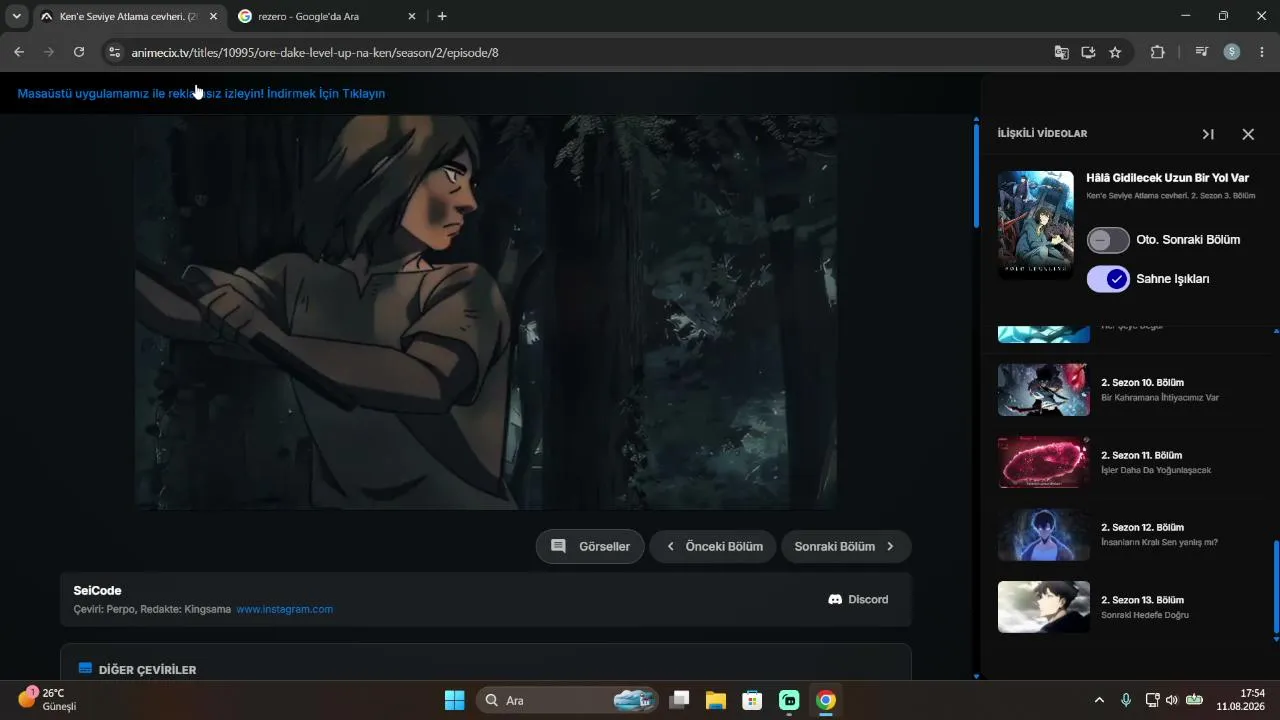Show hidden system tray icons

coord(1099,700)
